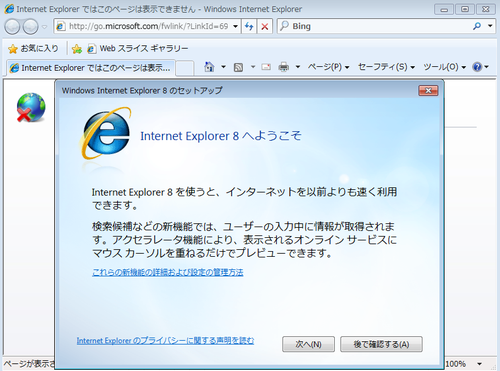This screenshot has width=500, height=371.
Task: Click the Refresh page icon
Action: point(249,26)
